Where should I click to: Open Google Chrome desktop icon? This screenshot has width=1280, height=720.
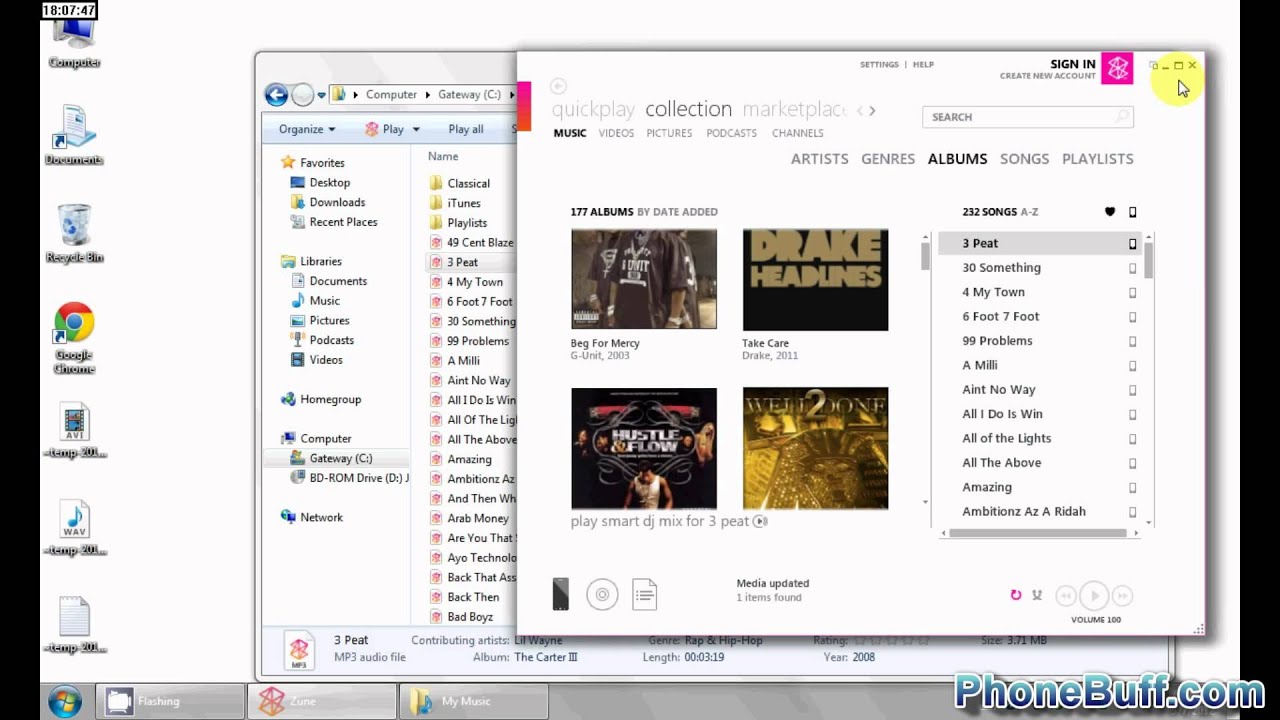[74, 338]
